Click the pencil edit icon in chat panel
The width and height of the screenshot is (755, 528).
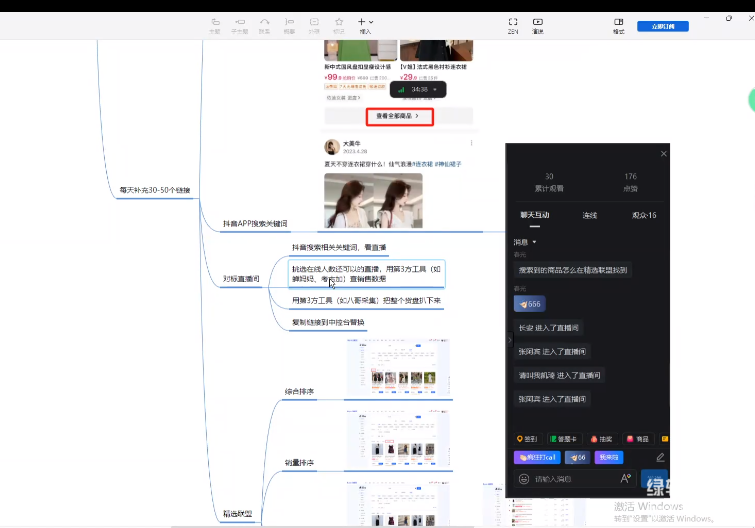[x=660, y=457]
